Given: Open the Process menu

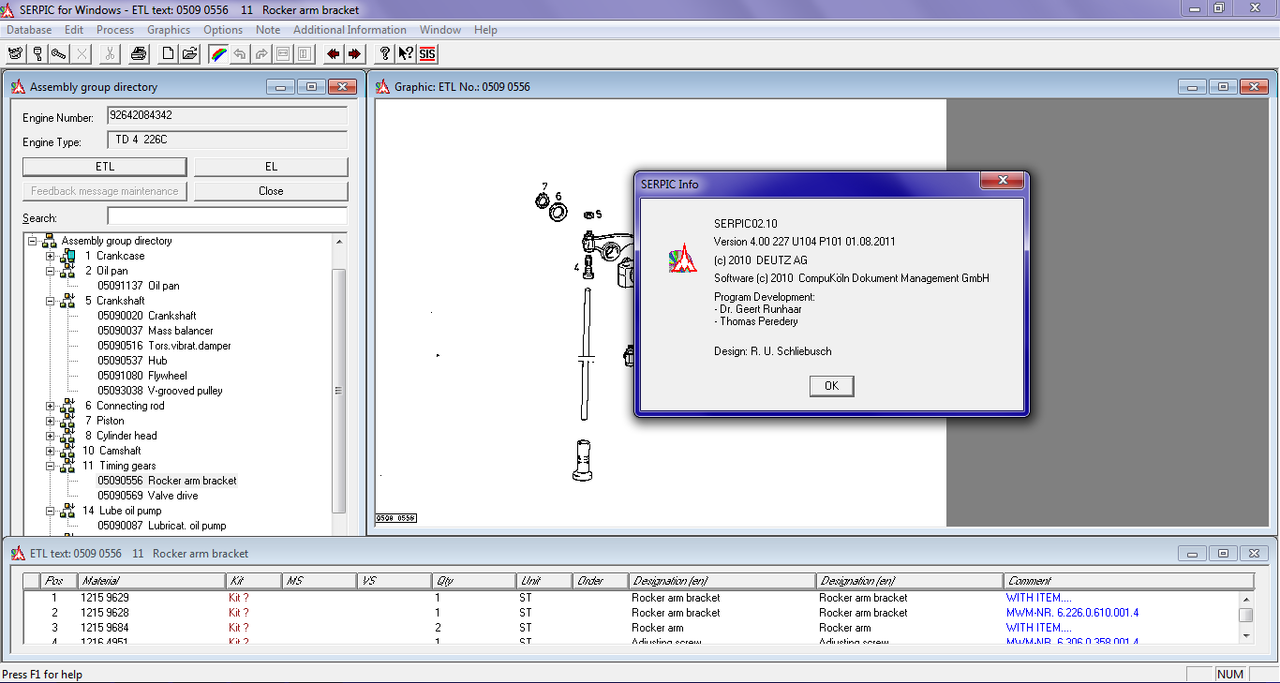Looking at the screenshot, I should pyautogui.click(x=115, y=30).
